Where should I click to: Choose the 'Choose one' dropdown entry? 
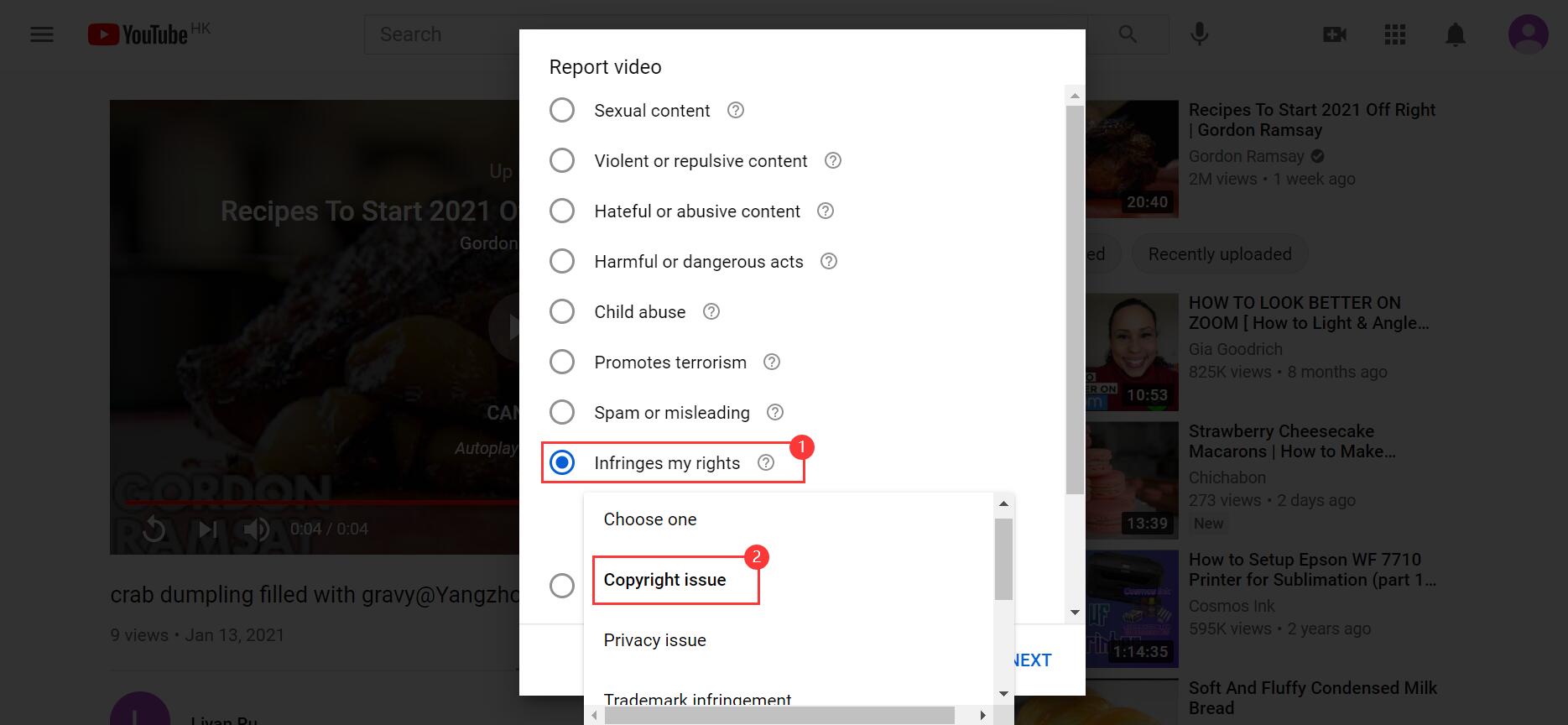[x=789, y=519]
